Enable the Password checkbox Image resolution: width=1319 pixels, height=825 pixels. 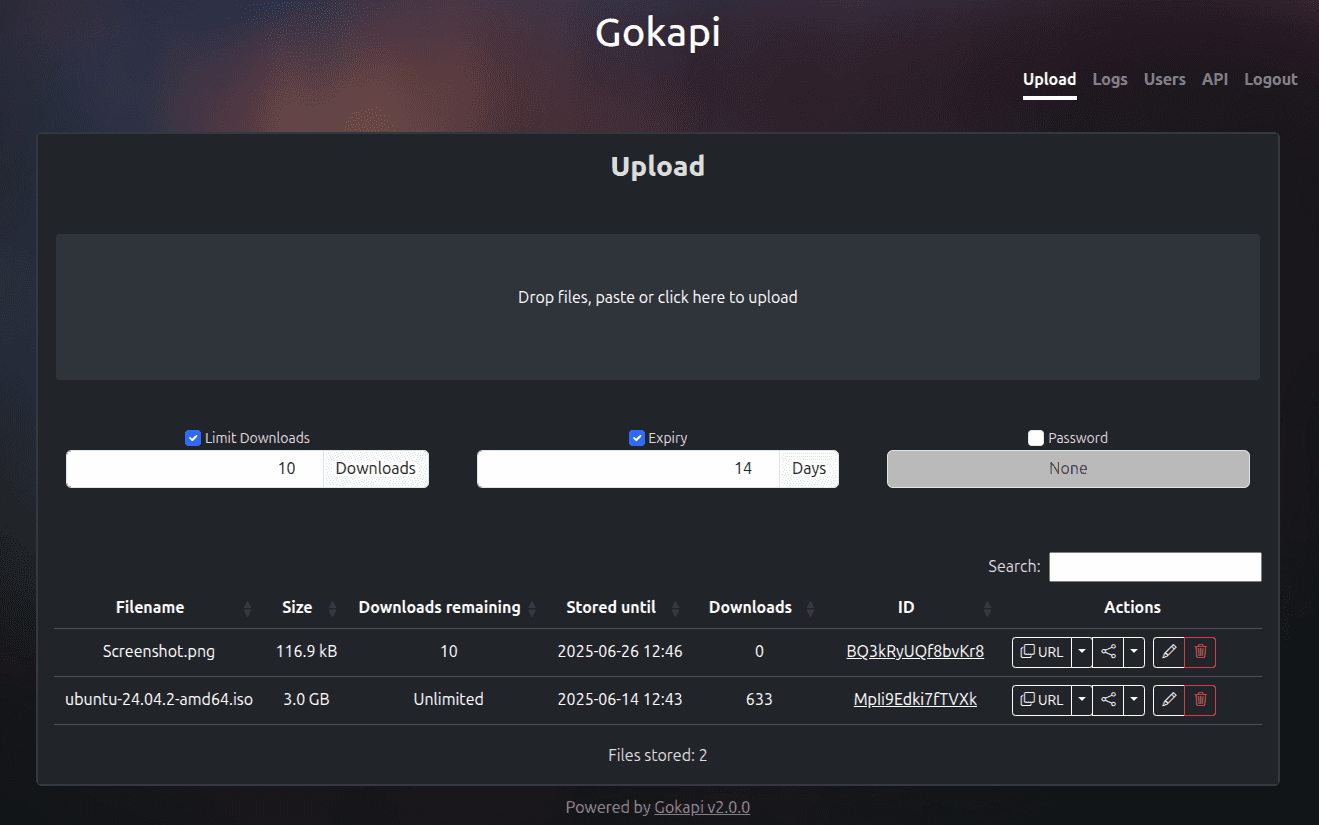click(1038, 437)
